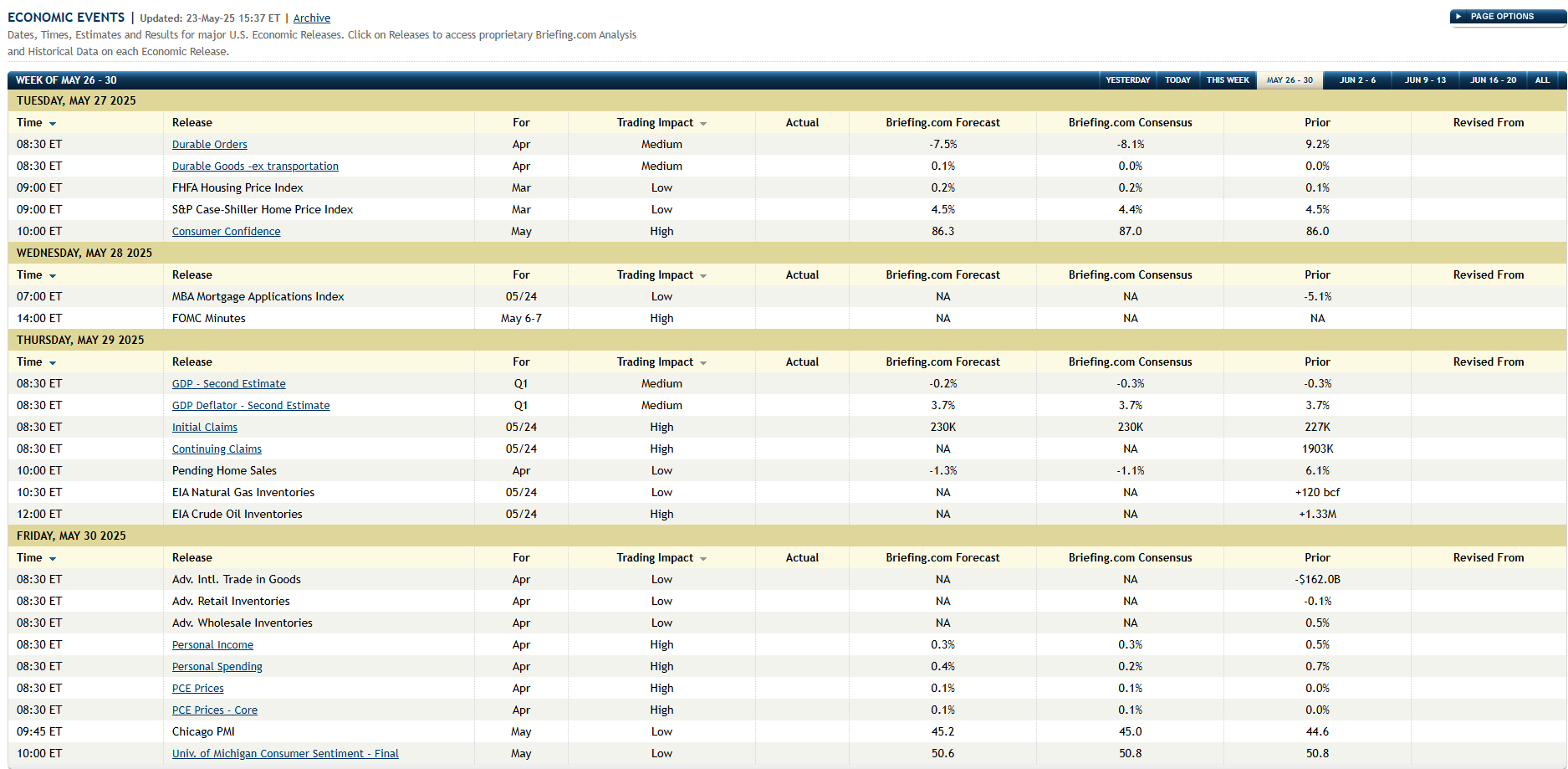Click the Wednesday, May 28 2025 header
Screen dimensions: 1568x769
(x=84, y=254)
